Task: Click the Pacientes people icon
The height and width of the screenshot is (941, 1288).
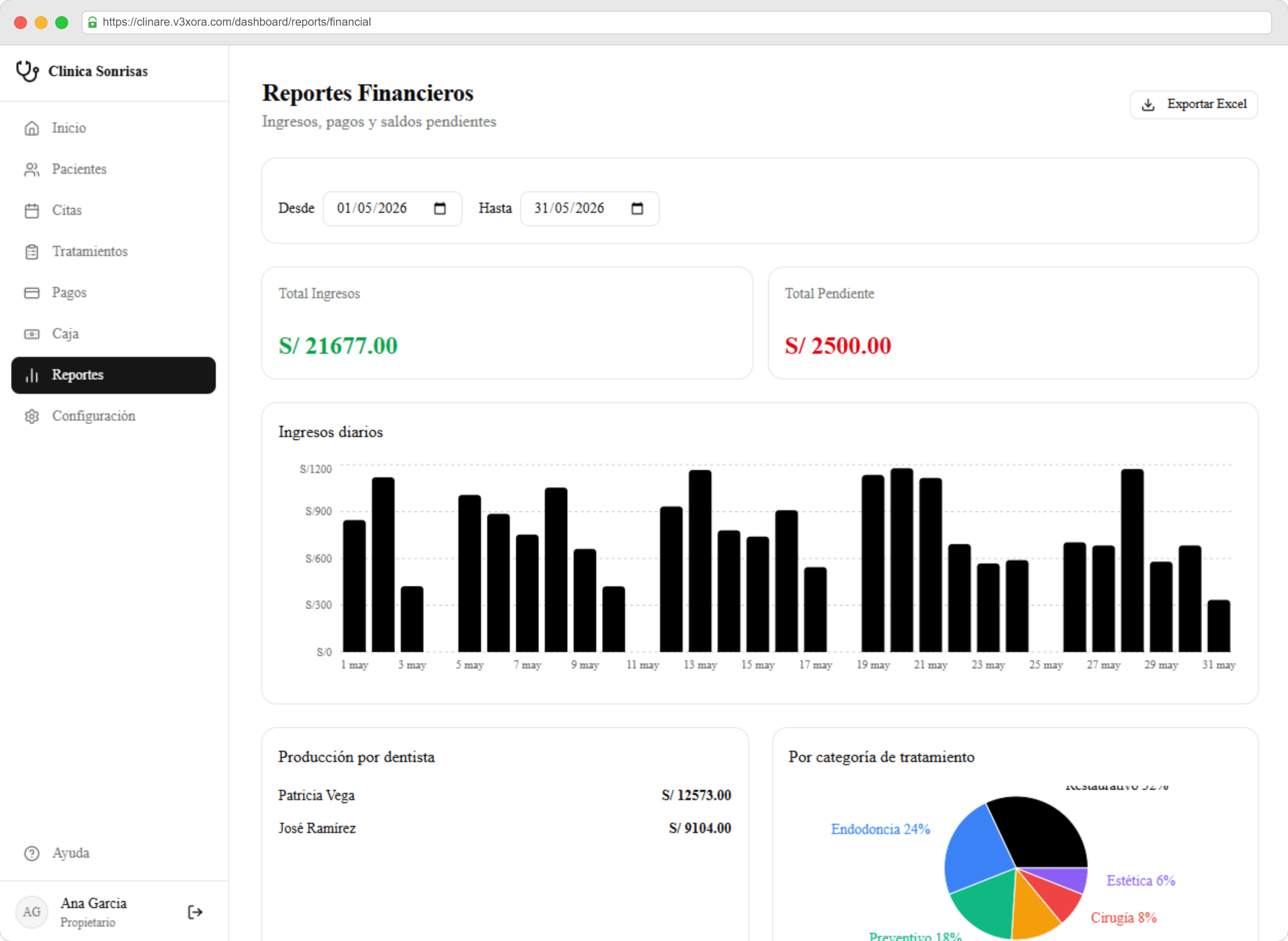Action: click(32, 169)
